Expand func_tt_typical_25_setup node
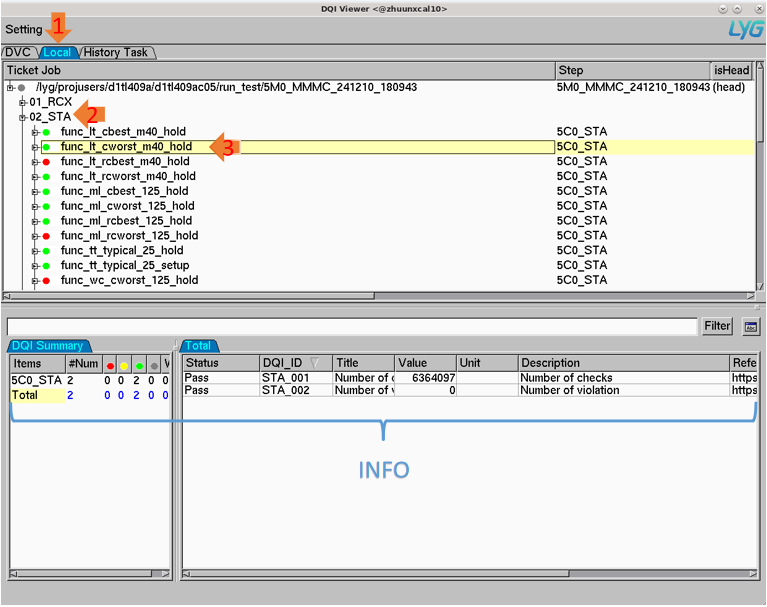Viewport: 767px width, 607px height. pyautogui.click(x=35, y=266)
